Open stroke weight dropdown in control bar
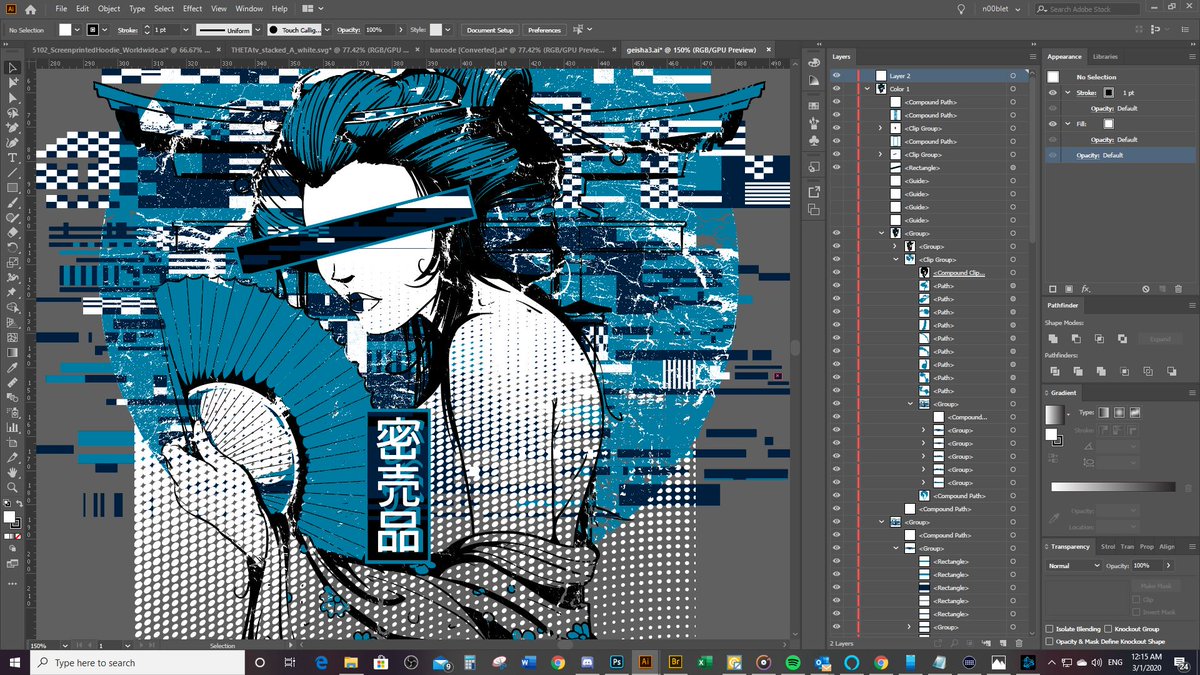Screen dimensions: 1200x675 [x=186, y=30]
